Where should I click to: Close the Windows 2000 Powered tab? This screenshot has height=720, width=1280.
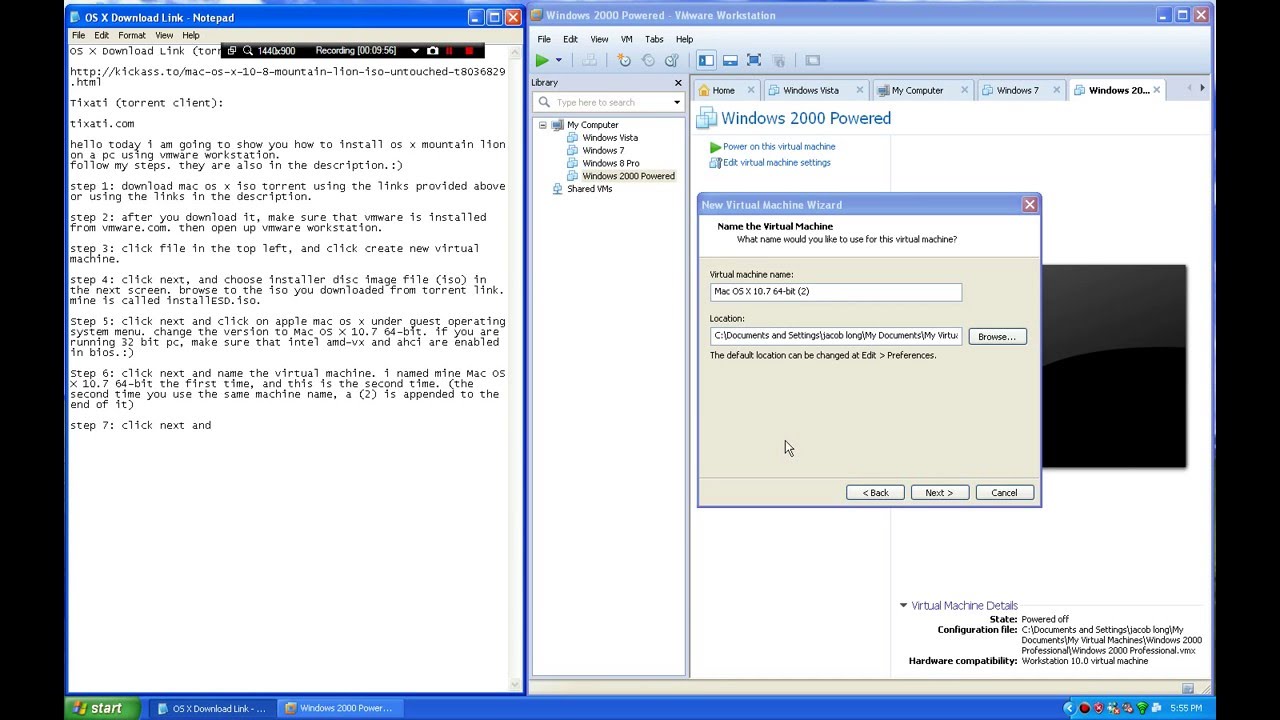1157,90
